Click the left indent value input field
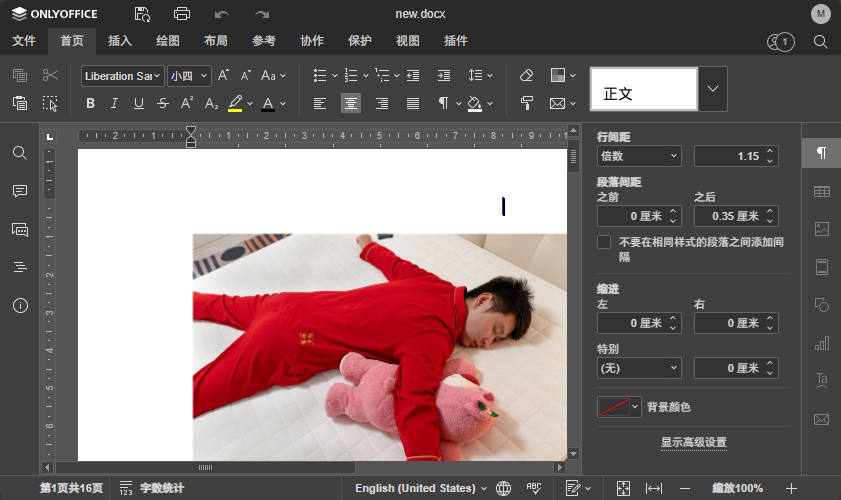Image resolution: width=841 pixels, height=500 pixels. [631, 323]
